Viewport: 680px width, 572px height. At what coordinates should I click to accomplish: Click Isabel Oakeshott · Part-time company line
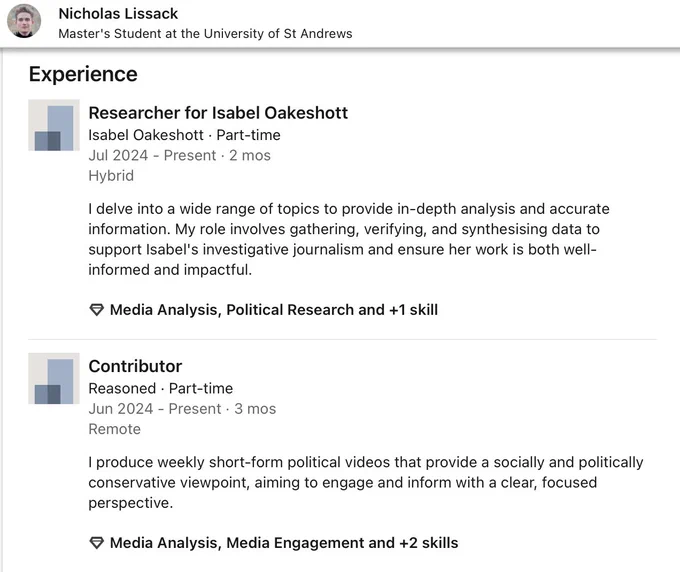(x=184, y=135)
